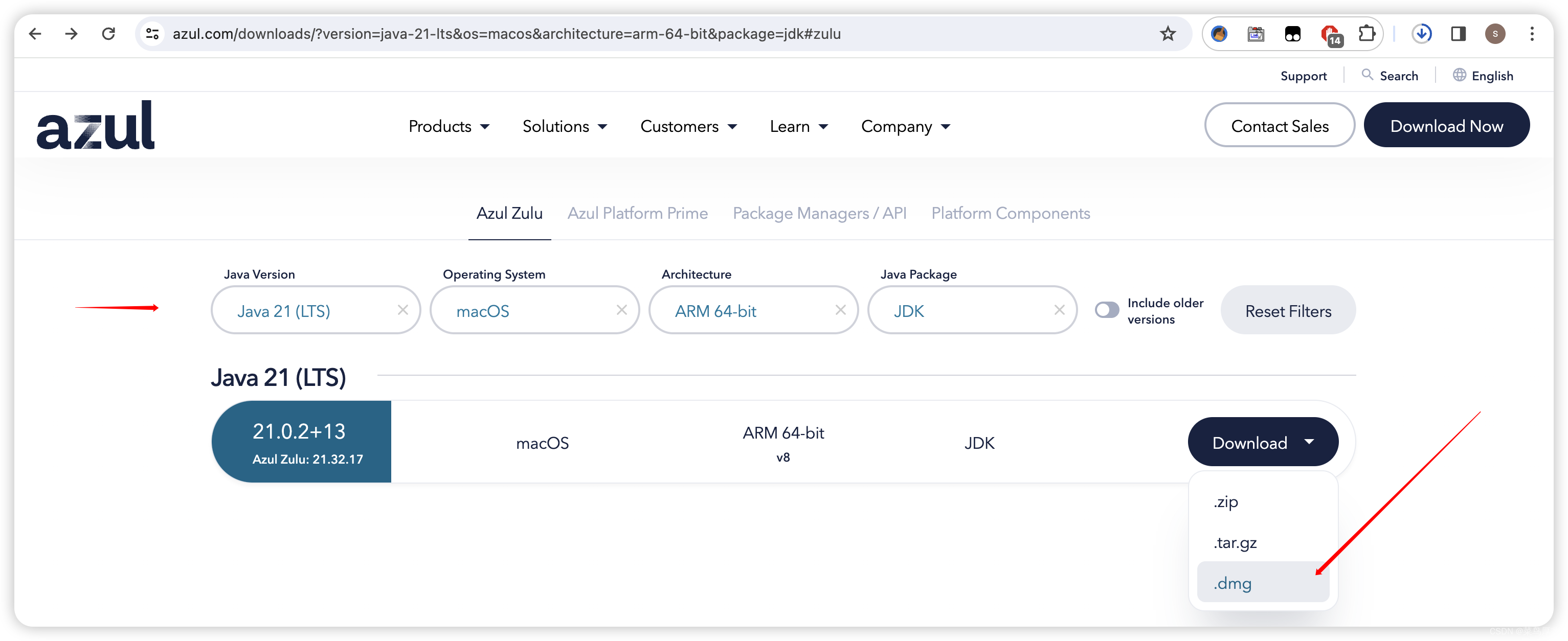Screen dimensions: 1568x641
Task: Show browser downloads
Action: (x=1422, y=33)
